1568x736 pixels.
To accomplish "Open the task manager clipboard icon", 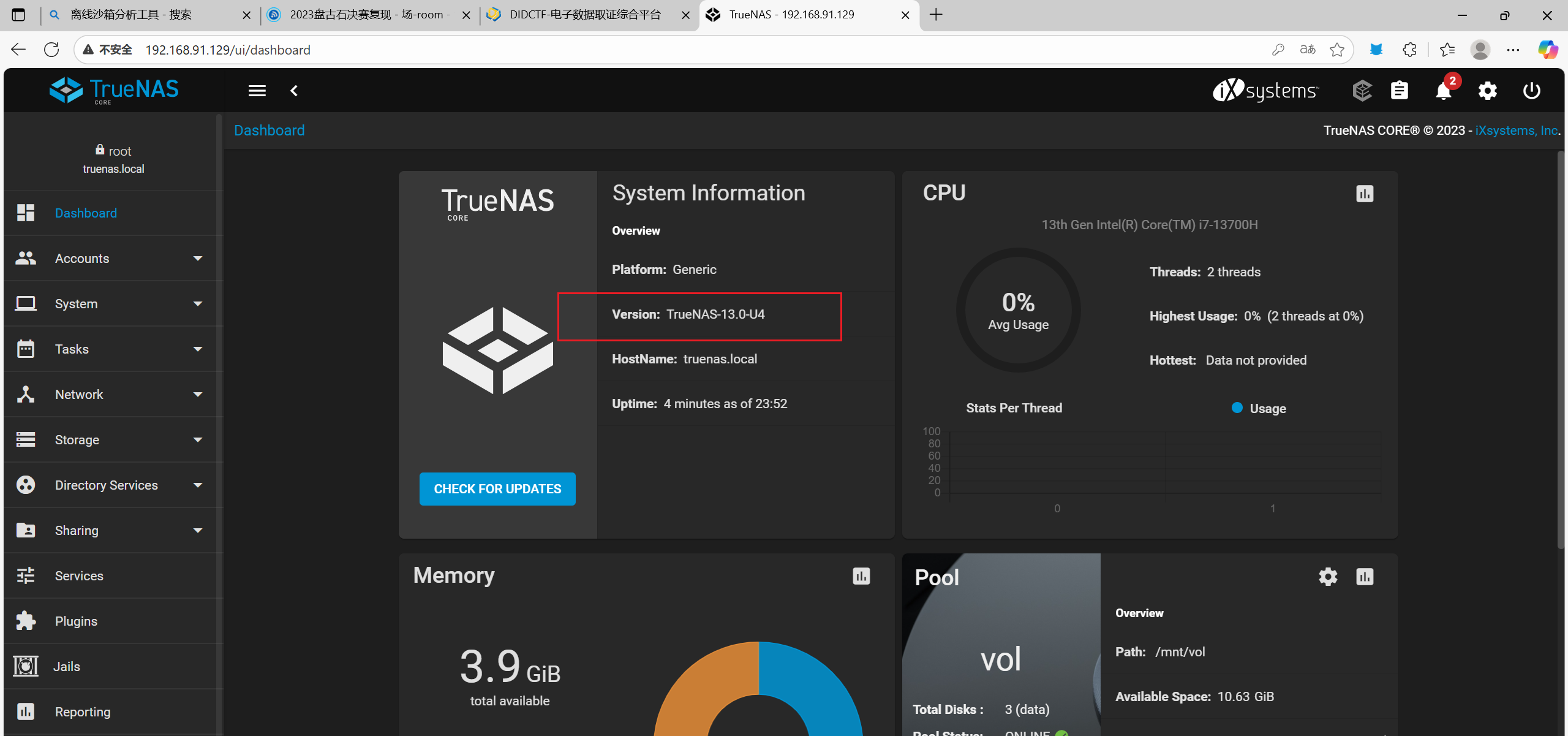I will point(1400,91).
